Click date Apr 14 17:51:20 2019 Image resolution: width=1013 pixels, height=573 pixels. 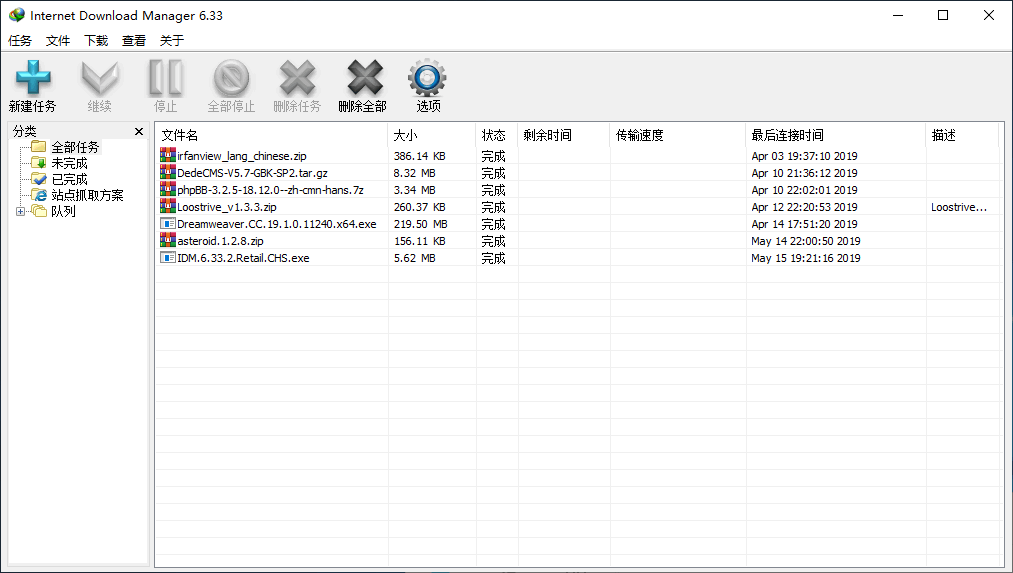(x=804, y=224)
